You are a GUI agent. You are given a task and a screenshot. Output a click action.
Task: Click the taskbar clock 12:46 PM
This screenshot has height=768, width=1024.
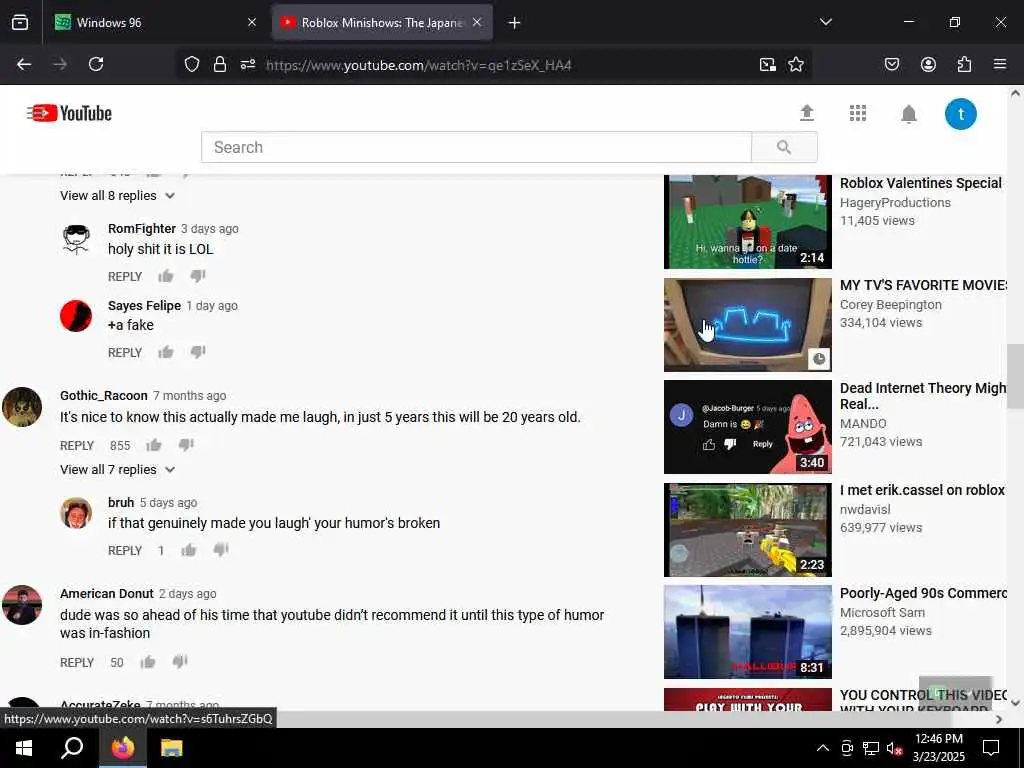938,748
